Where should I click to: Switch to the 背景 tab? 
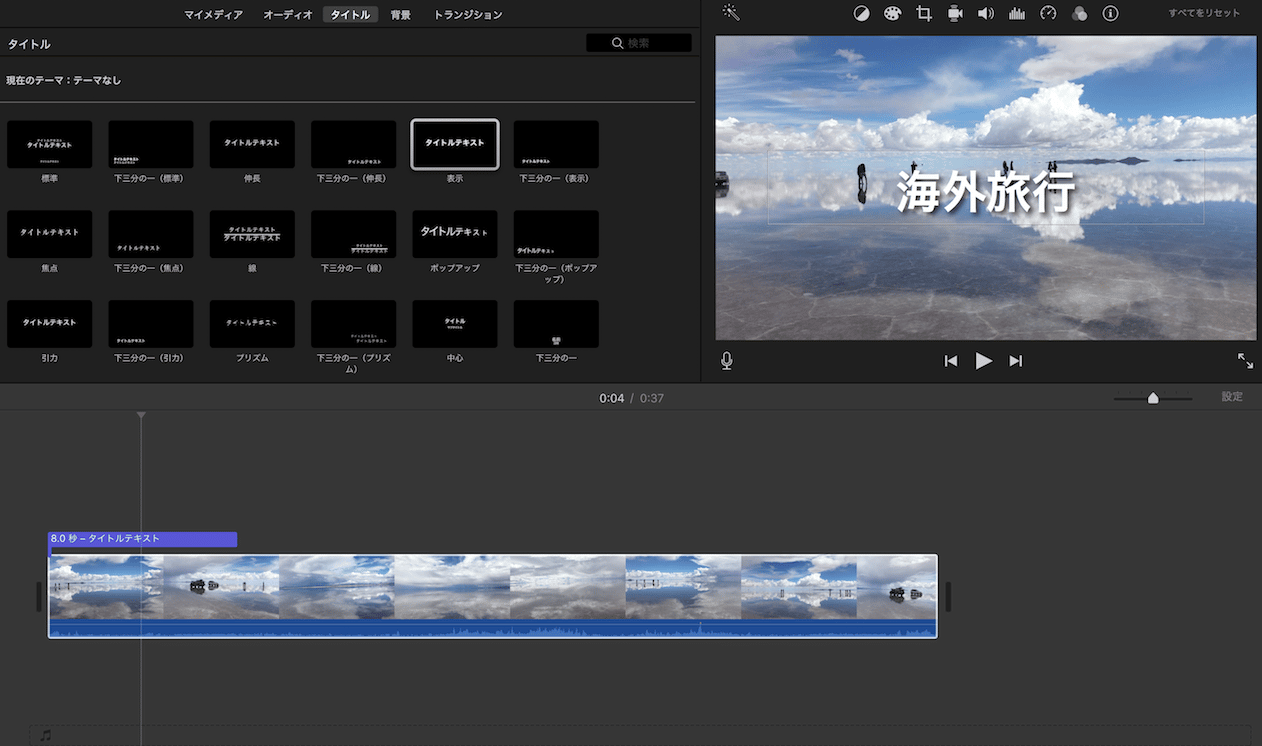(401, 15)
